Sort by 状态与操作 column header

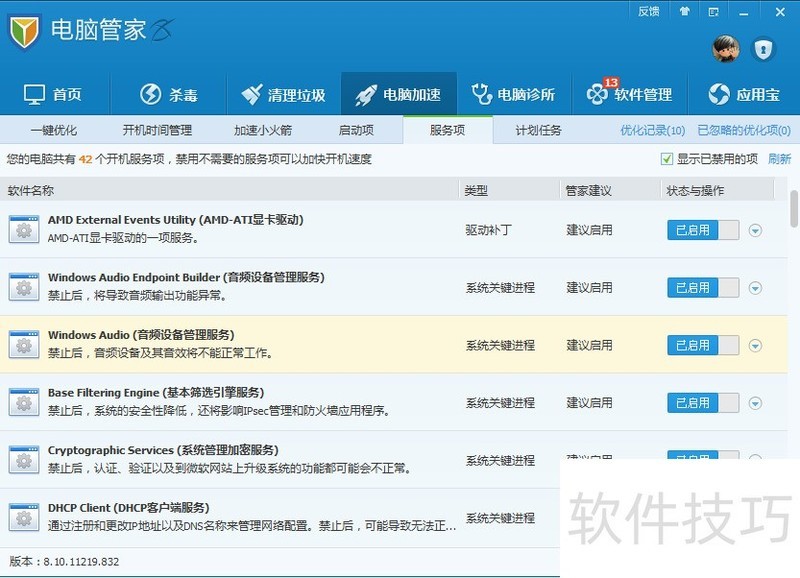[x=695, y=191]
